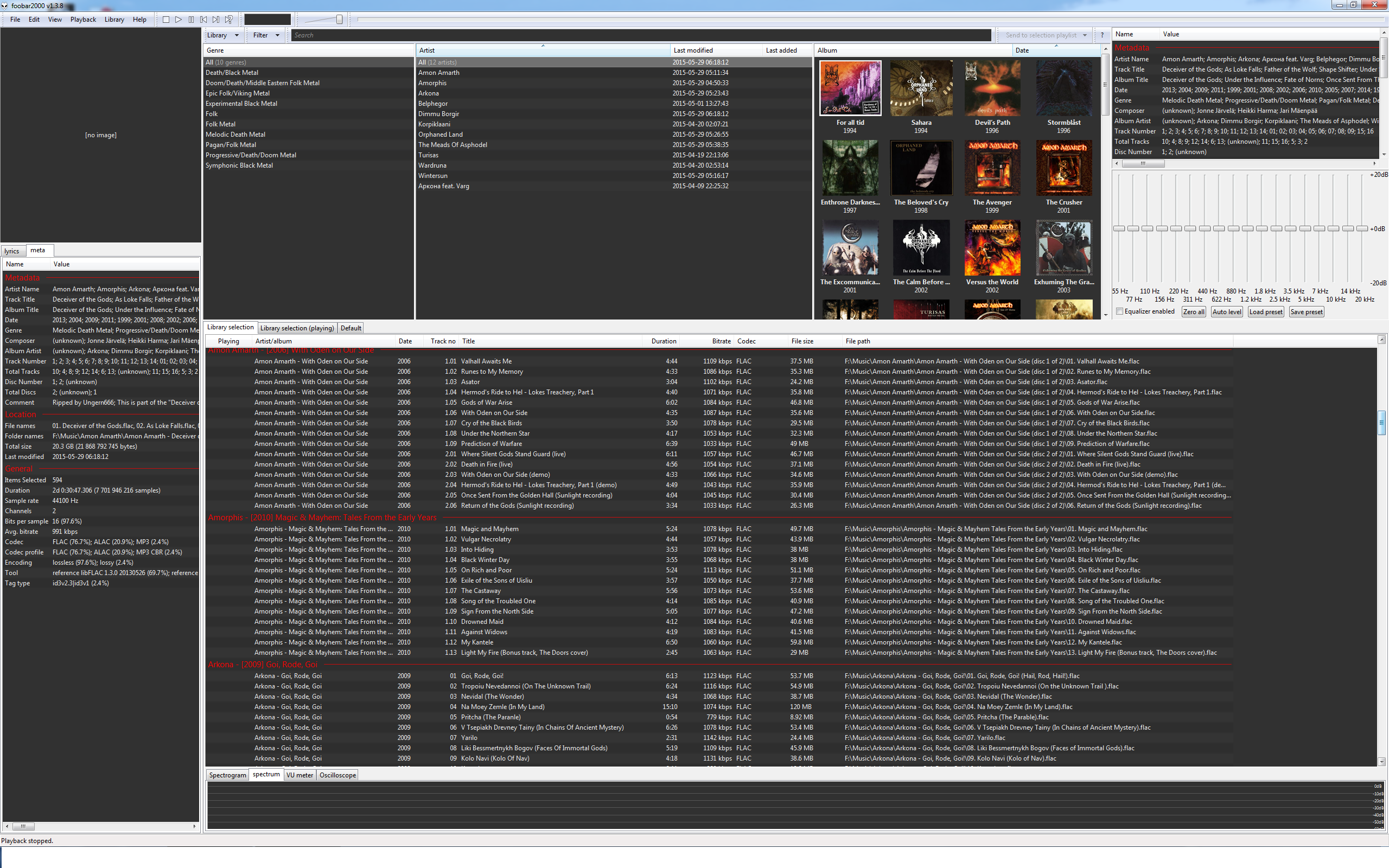1389x868 pixels.
Task: Click the 55 Hz equalizer band slider
Action: [x=1119, y=228]
